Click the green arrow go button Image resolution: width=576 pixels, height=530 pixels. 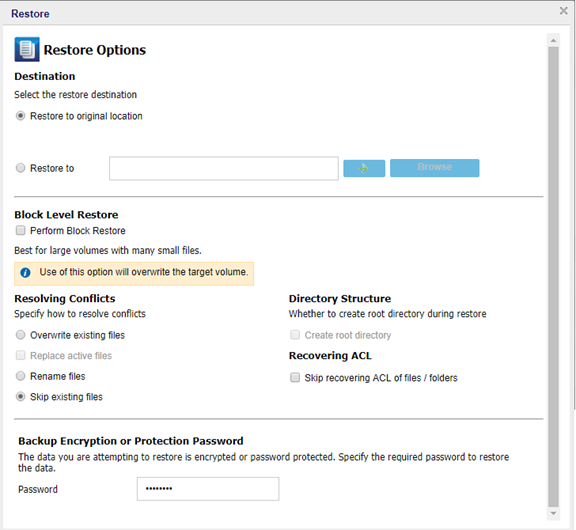click(x=364, y=168)
